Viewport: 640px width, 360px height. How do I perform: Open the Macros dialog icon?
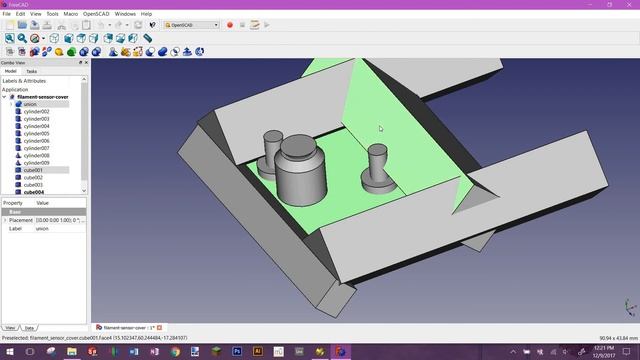[x=255, y=25]
